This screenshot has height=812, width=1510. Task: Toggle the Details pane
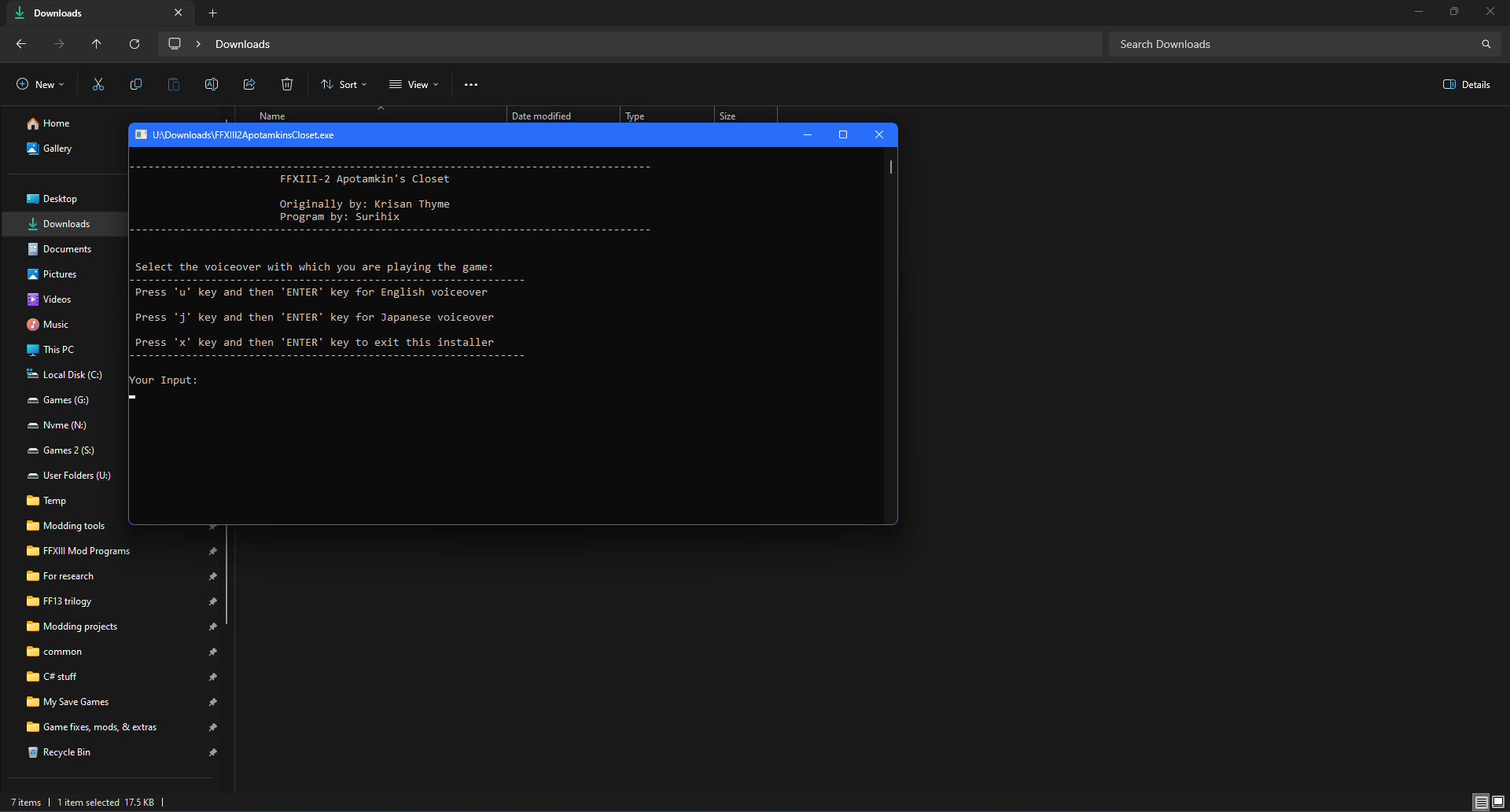click(x=1467, y=84)
